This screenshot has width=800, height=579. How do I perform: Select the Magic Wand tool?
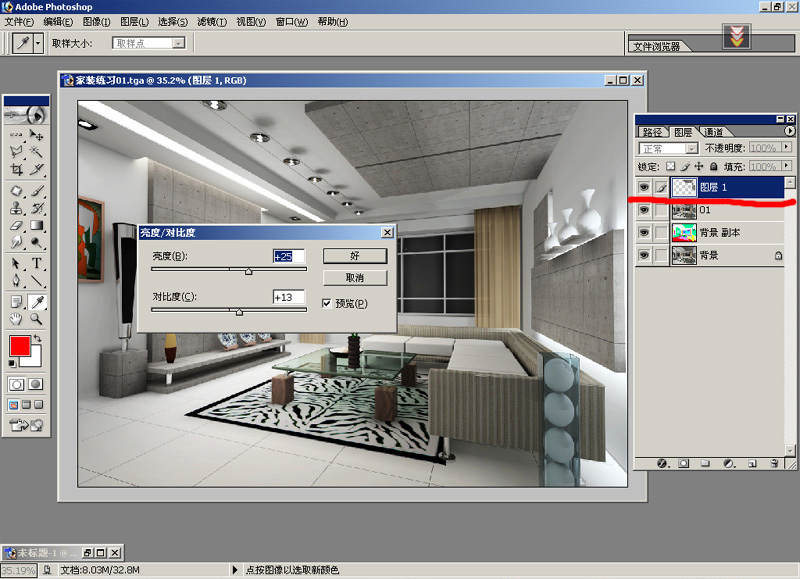click(x=36, y=152)
